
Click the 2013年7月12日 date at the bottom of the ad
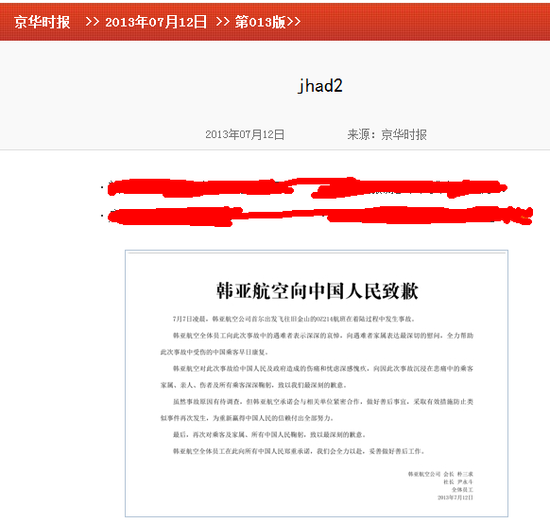coord(455,497)
